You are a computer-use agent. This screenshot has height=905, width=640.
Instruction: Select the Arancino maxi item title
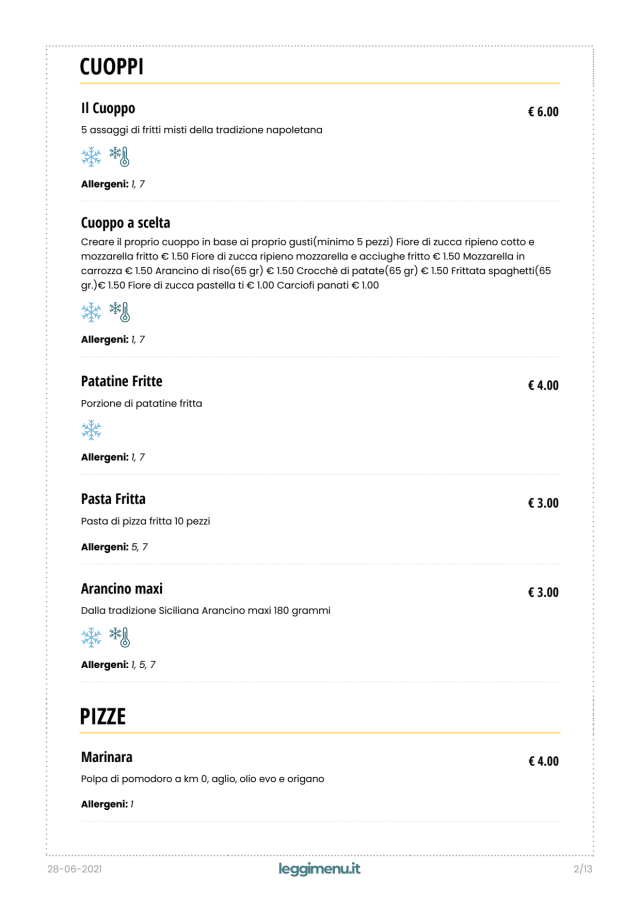(121, 588)
